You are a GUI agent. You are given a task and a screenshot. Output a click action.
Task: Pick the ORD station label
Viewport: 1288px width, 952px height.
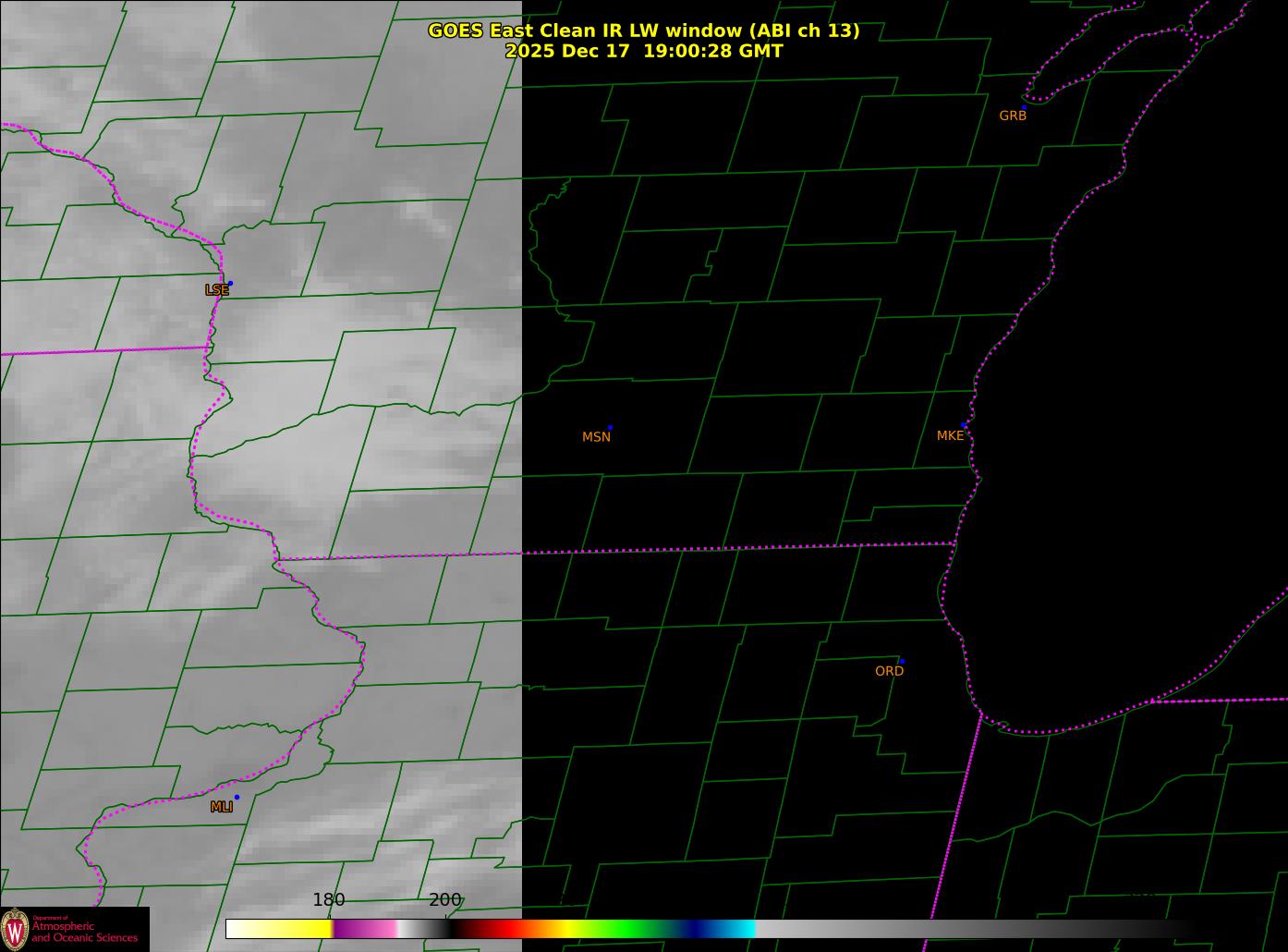[x=889, y=671]
